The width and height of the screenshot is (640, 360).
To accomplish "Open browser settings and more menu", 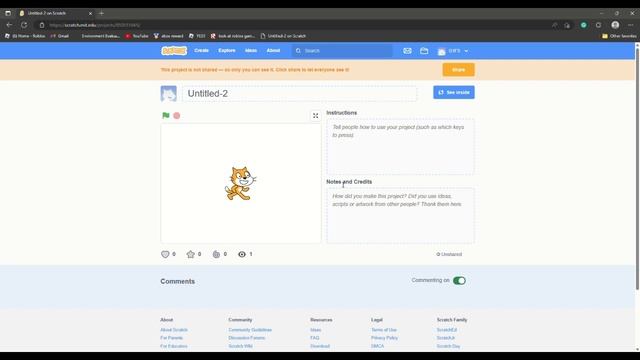I will click(631, 25).
